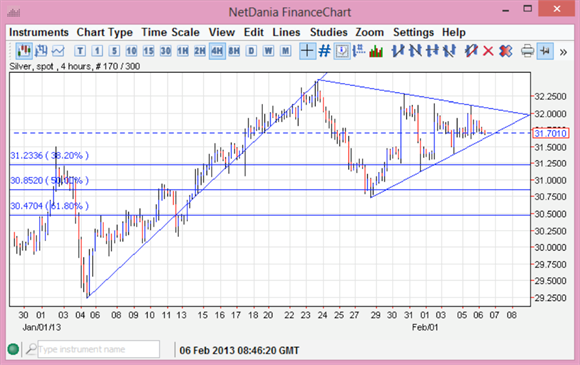Toggle the crosshair cursor tool
This screenshot has height=365, width=580.
(x=307, y=51)
